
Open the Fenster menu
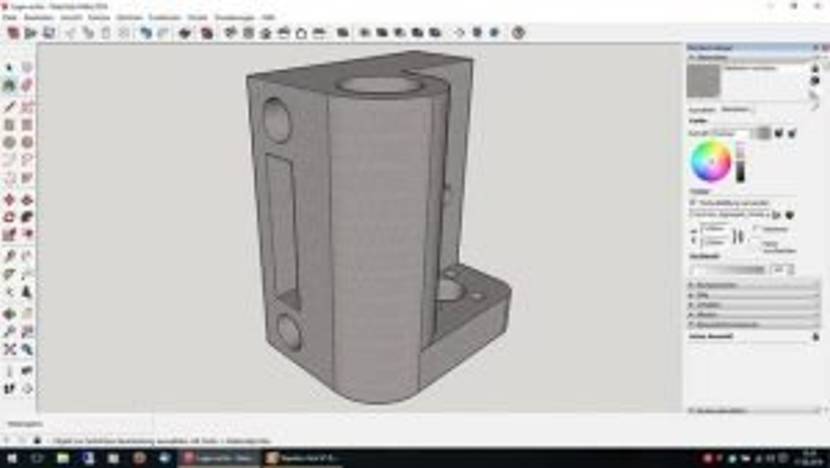[197, 17]
